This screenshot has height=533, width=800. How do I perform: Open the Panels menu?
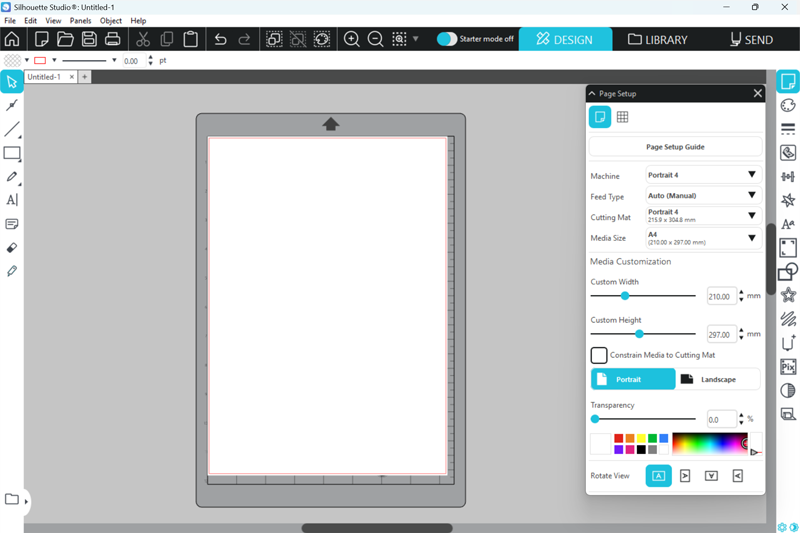click(80, 20)
